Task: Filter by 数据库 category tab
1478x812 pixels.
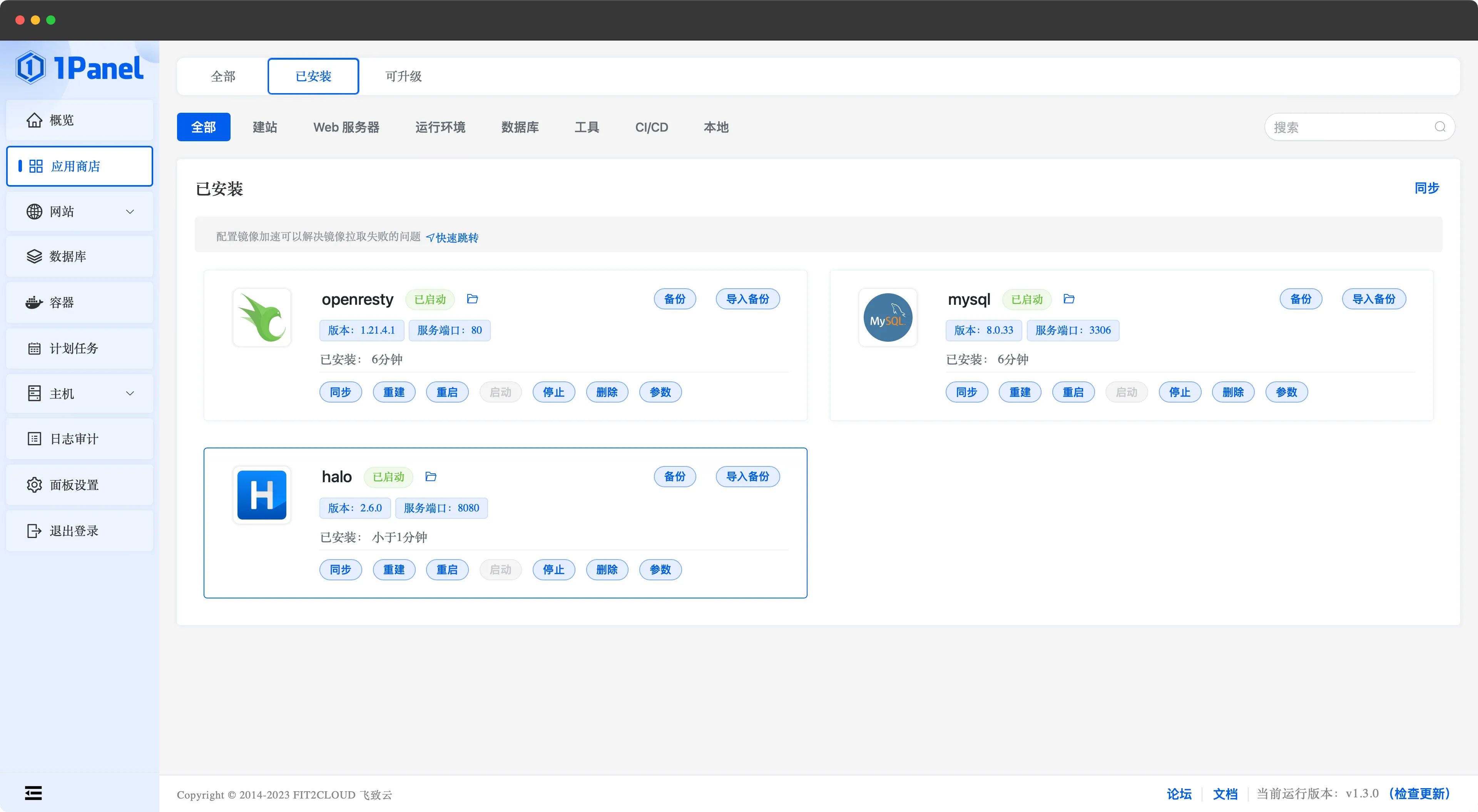Action: 520,127
